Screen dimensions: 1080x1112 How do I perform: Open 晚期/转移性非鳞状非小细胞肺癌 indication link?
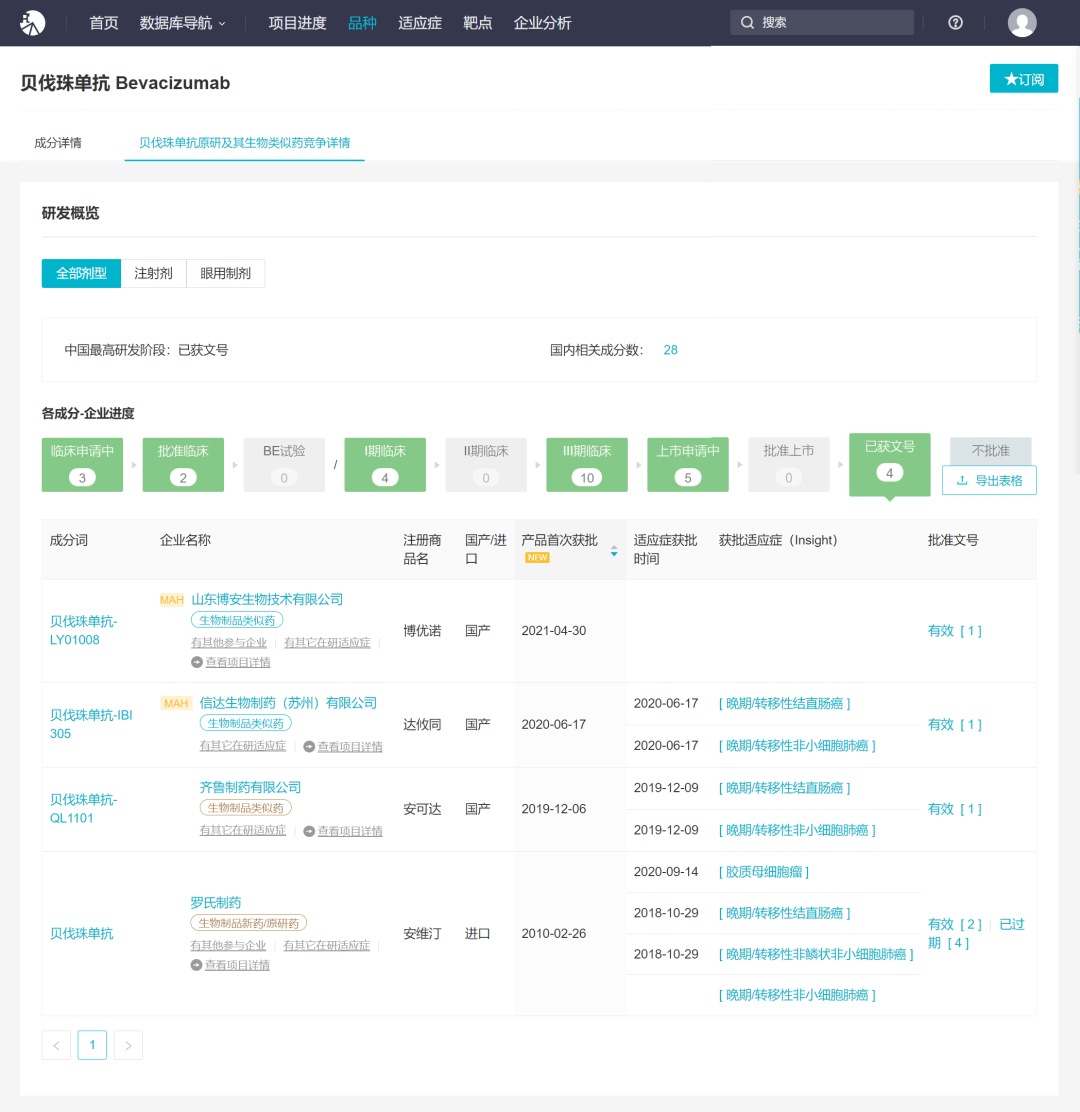pyautogui.click(x=815, y=954)
